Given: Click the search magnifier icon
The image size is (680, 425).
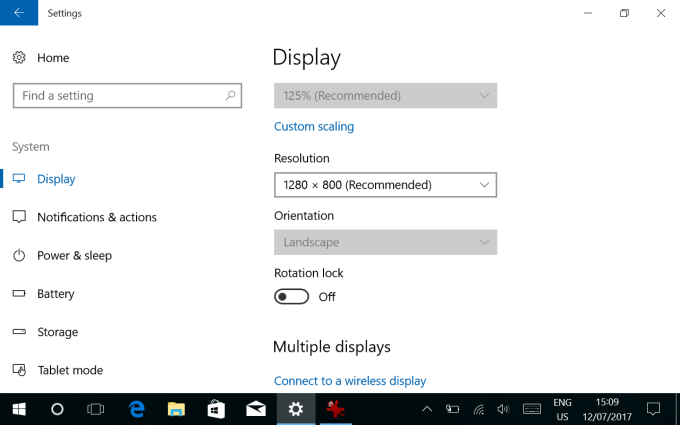Looking at the screenshot, I should (x=231, y=96).
